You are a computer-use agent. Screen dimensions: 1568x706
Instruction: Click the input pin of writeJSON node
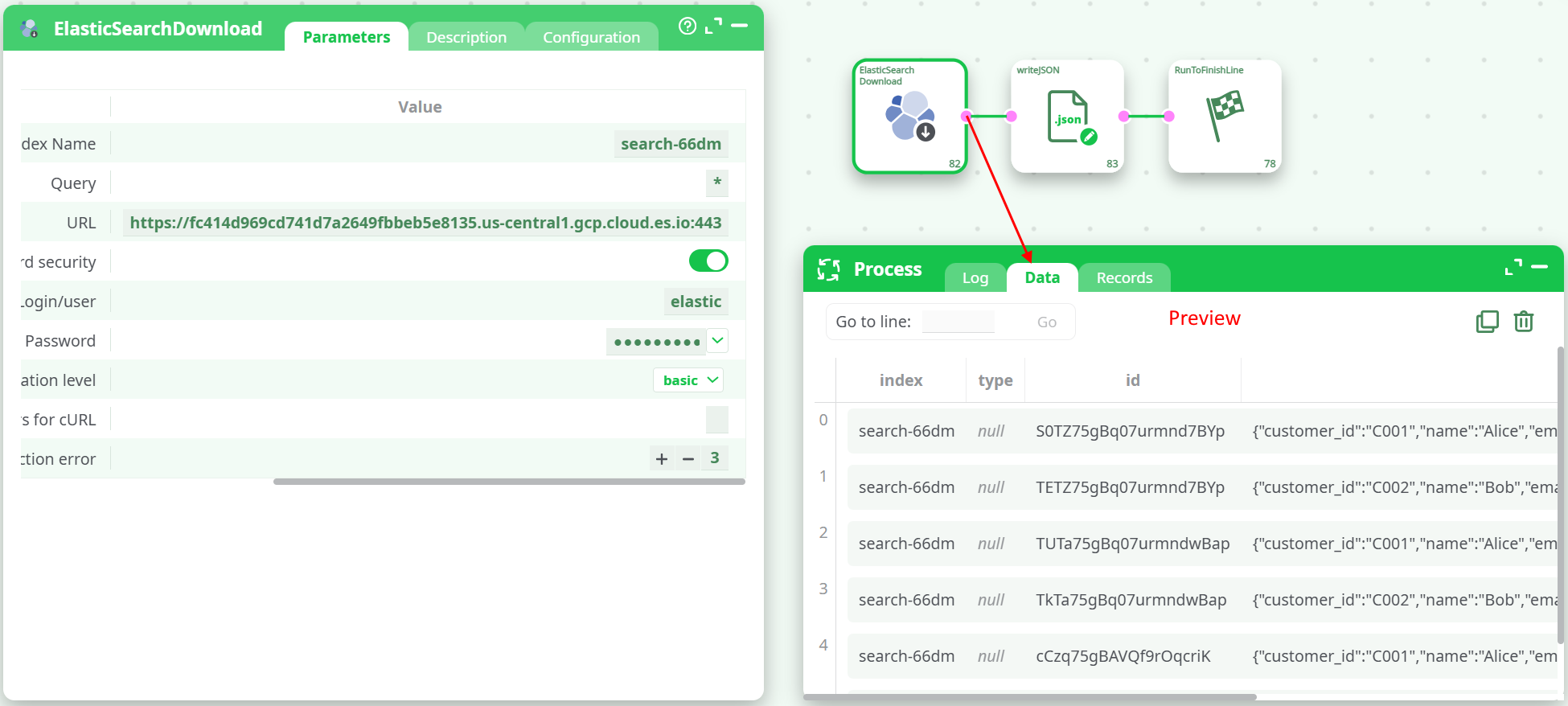coord(1012,117)
